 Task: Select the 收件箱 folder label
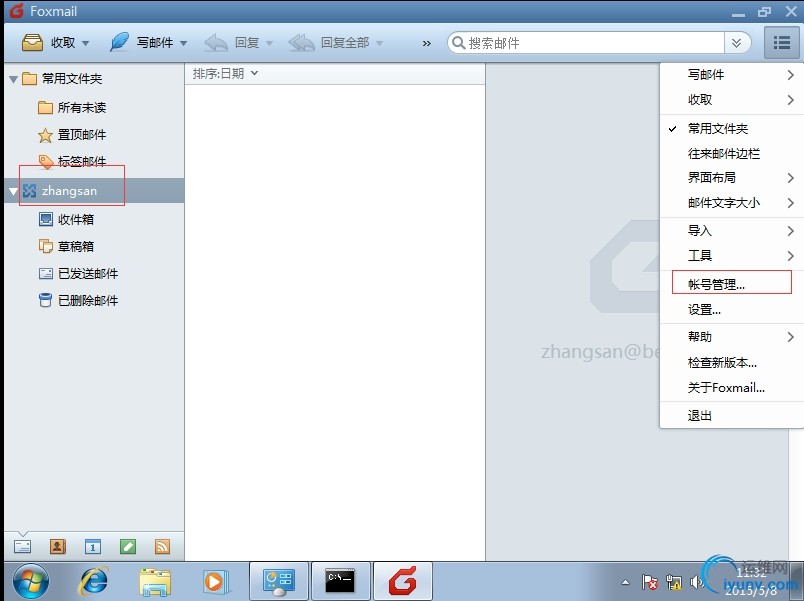76,219
